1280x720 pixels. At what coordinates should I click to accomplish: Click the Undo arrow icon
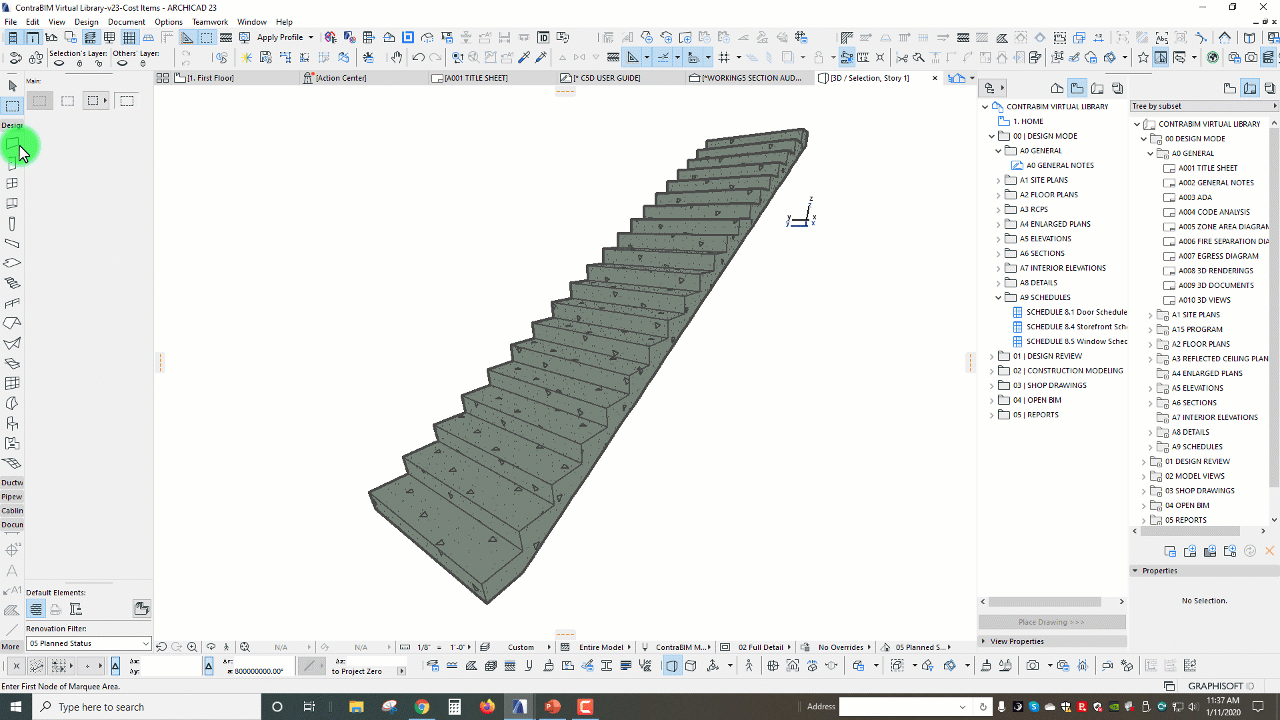[x=418, y=58]
